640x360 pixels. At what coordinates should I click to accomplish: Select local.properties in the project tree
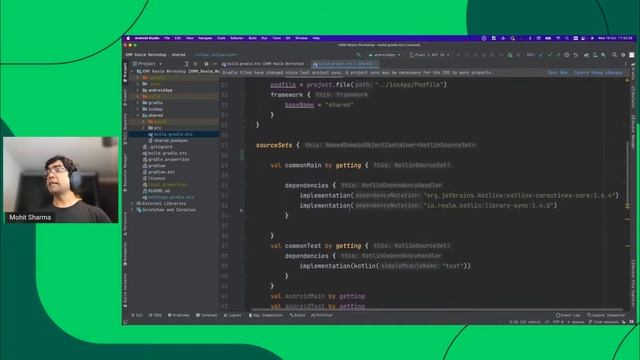tap(165, 184)
